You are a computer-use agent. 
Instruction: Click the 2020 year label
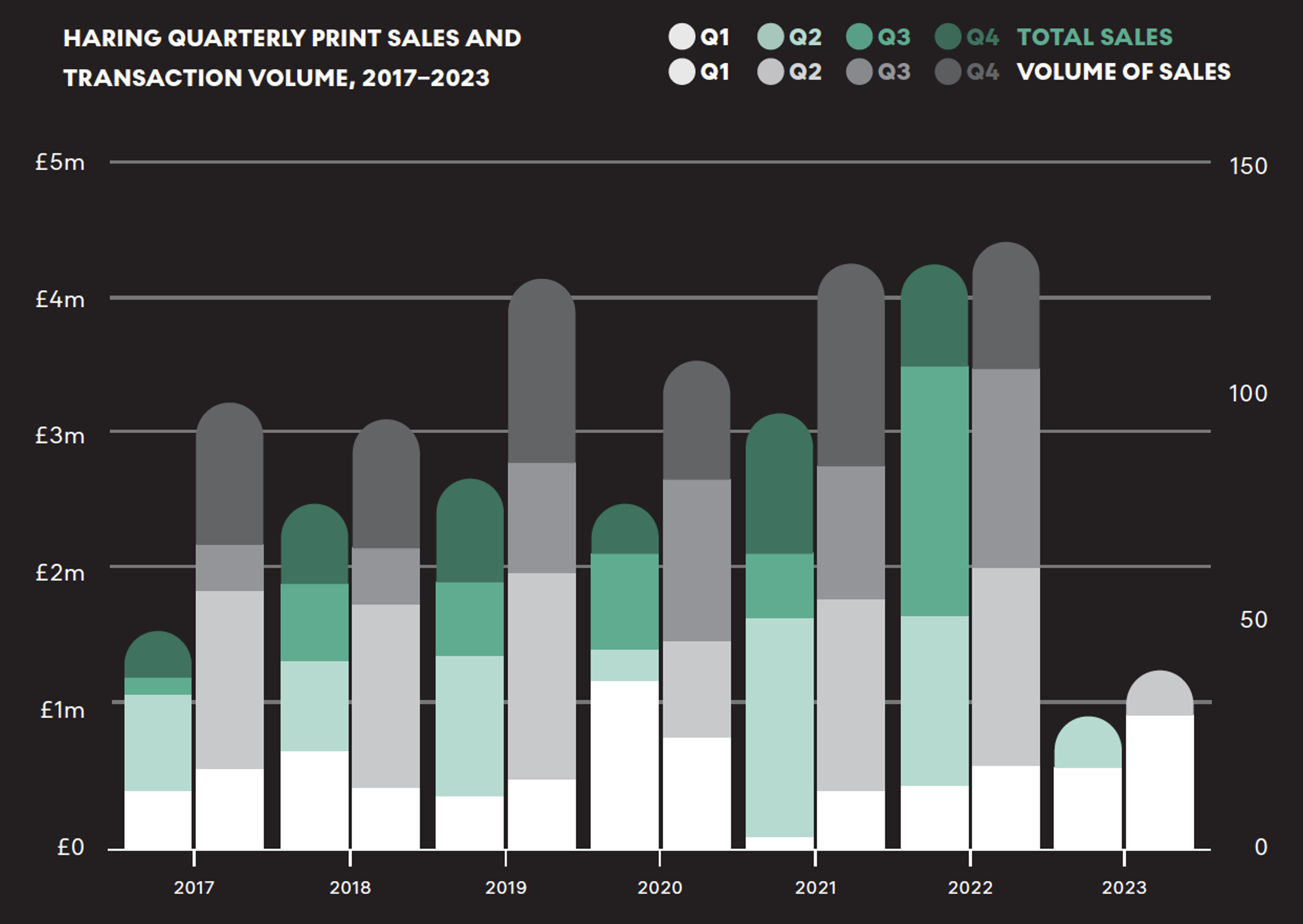tap(660, 888)
